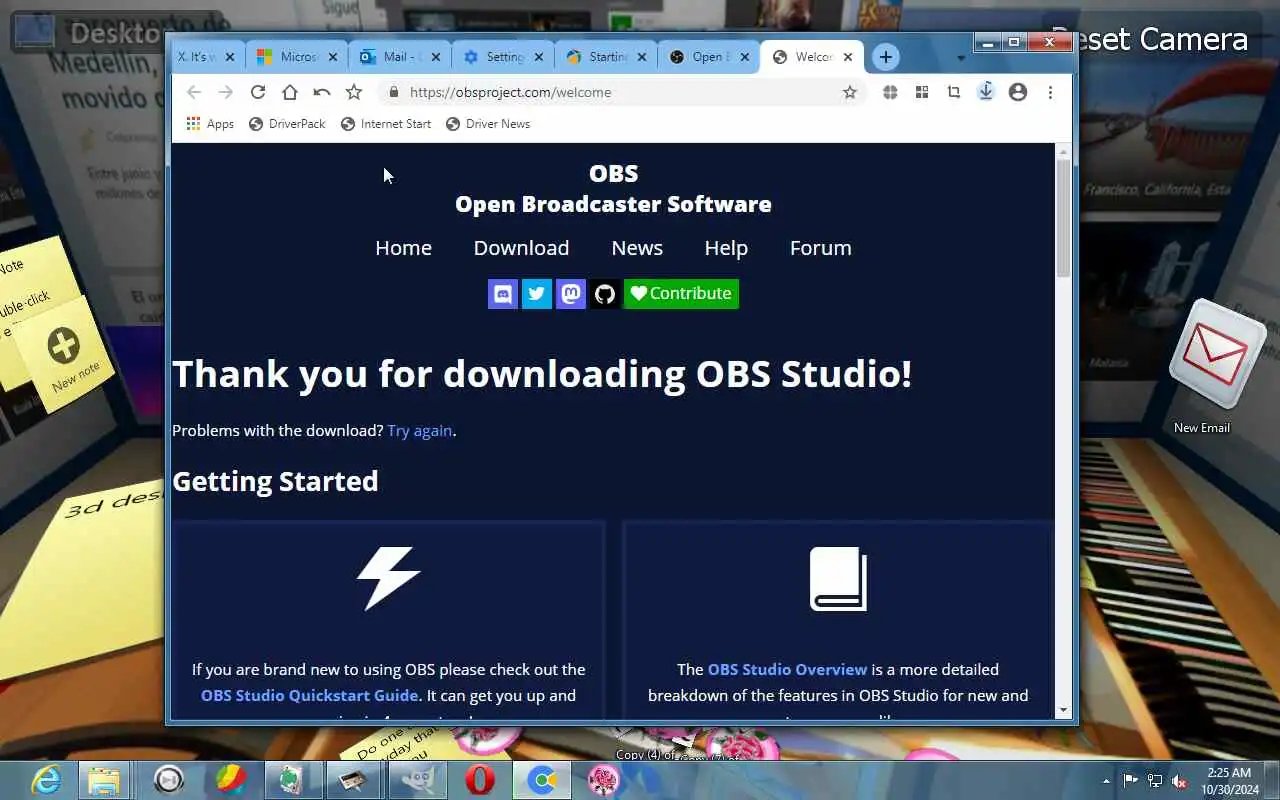This screenshot has width=1280, height=800.
Task: Open the tab list dropdown arrow
Action: coord(961,58)
